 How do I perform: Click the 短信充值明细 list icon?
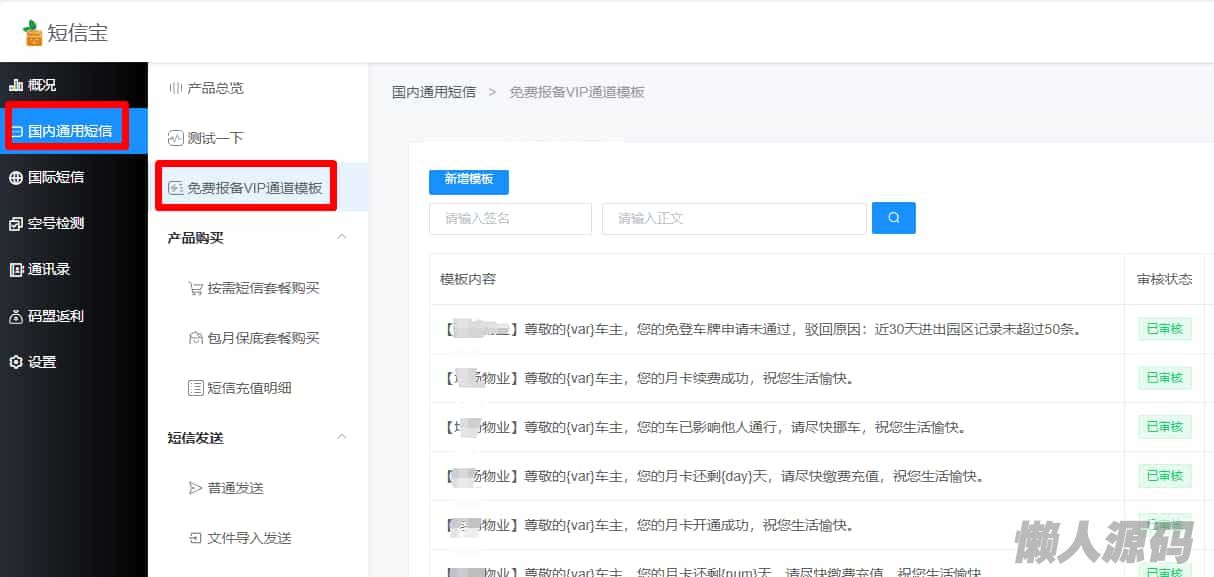click(x=196, y=388)
